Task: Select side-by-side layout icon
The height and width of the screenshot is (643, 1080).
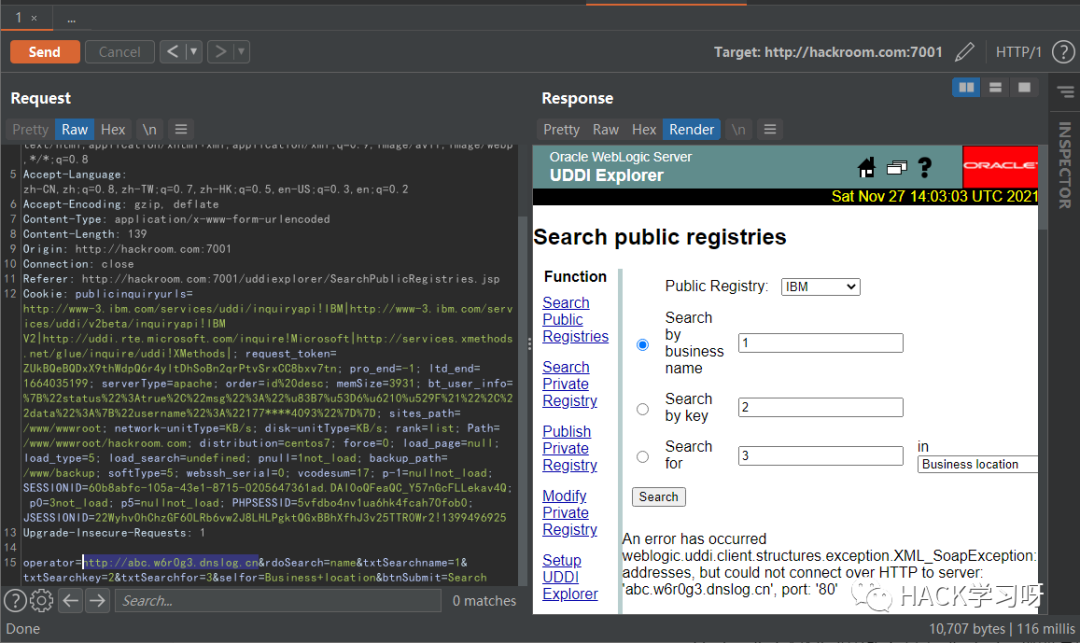Action: coord(966,87)
